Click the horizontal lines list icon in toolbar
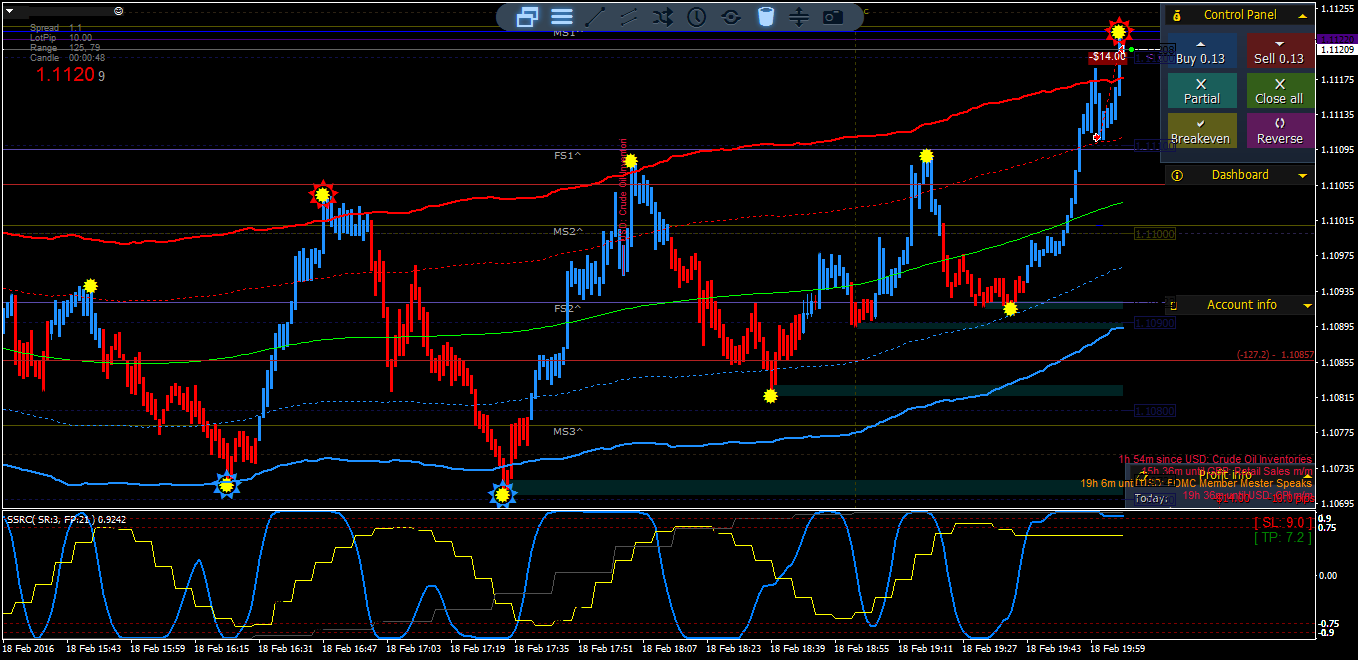1358x660 pixels. point(562,16)
